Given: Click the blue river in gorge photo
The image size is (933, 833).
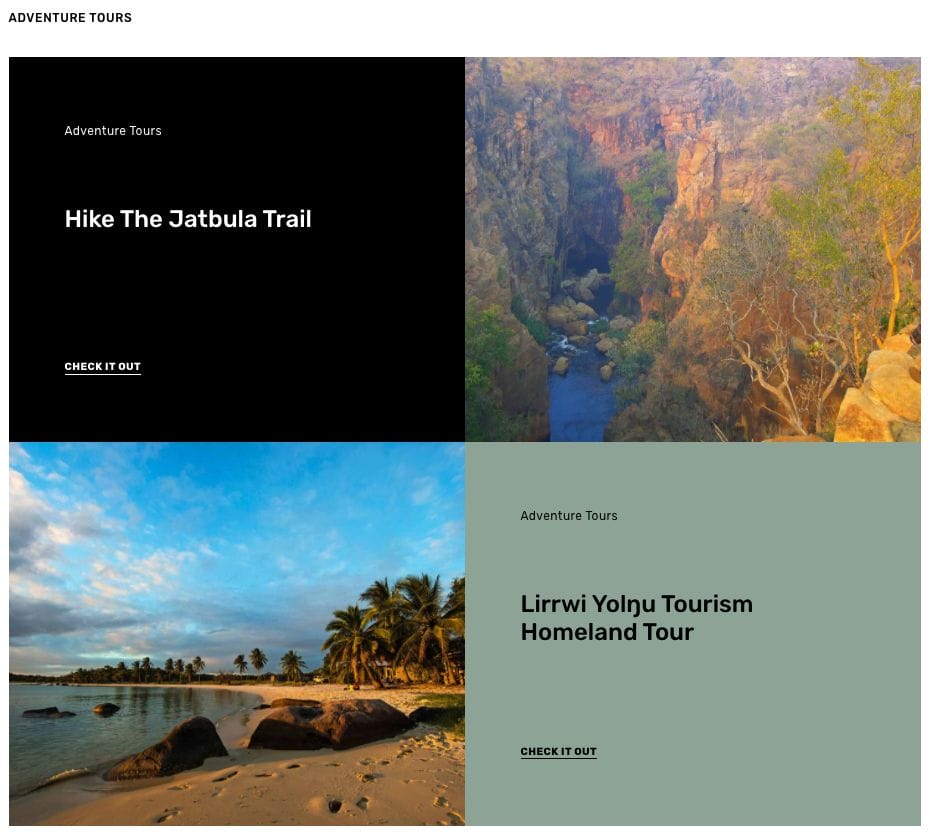Looking at the screenshot, I should pos(580,399).
